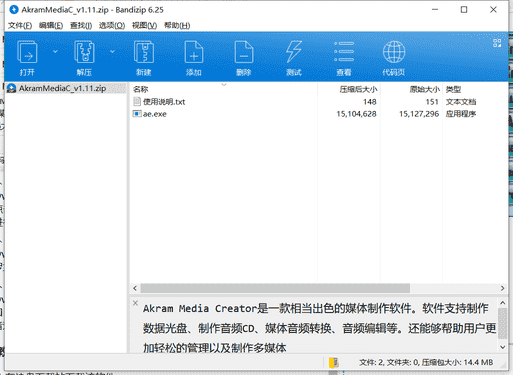Click the Bandizip icon in the title bar
513x375 pixels.
click(x=14, y=10)
